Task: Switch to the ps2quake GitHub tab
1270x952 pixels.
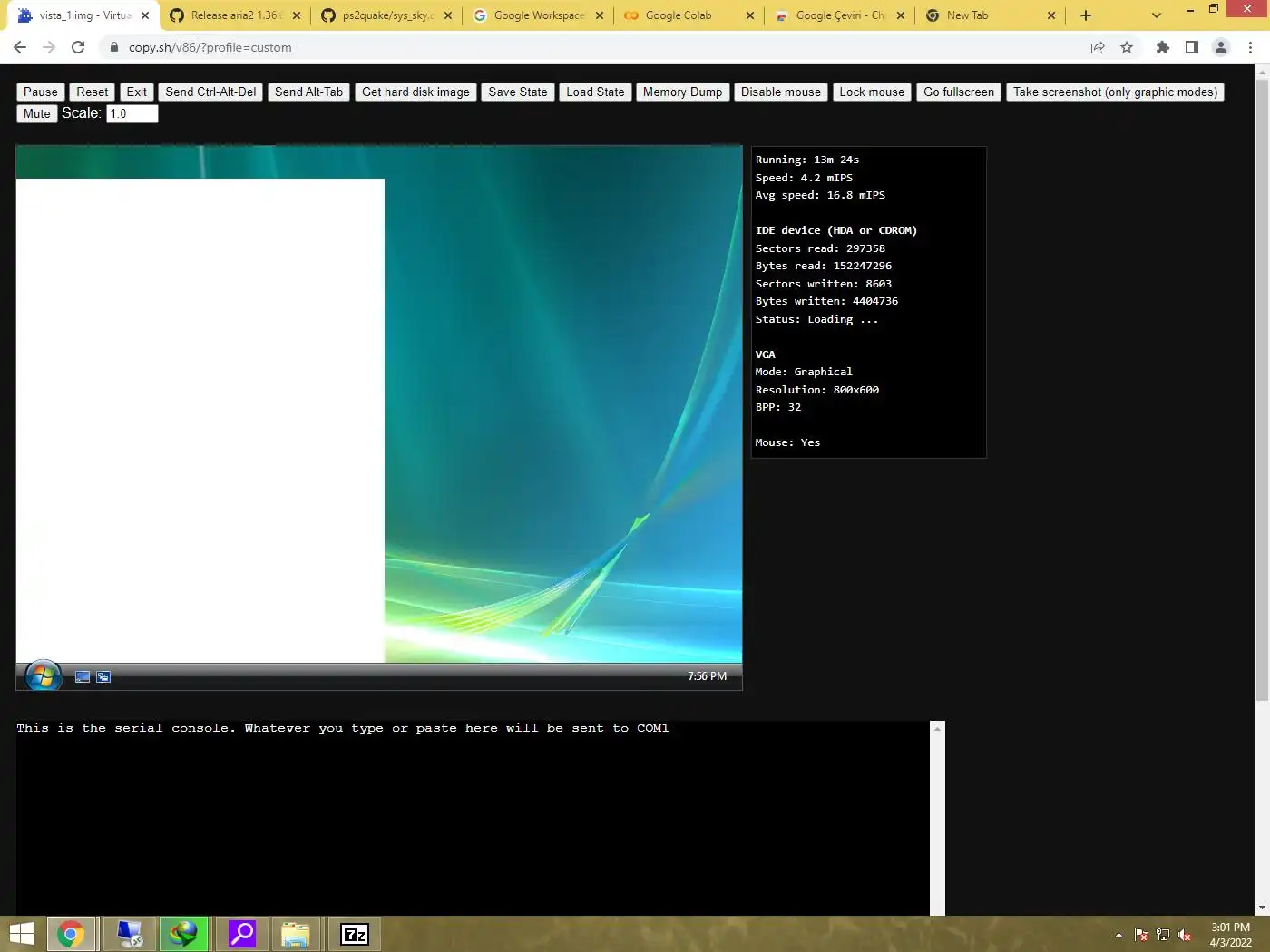Action: click(387, 15)
